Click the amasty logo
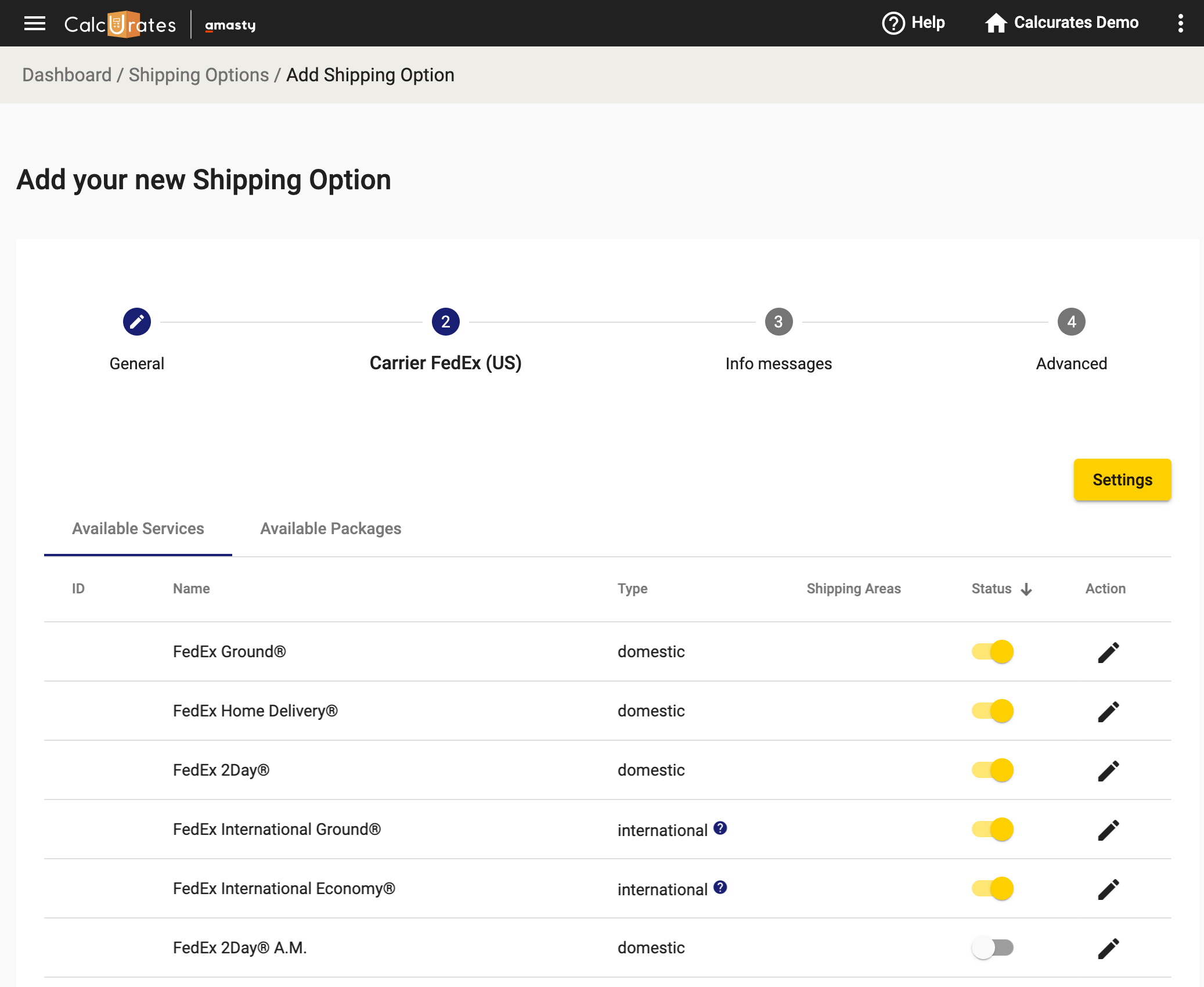This screenshot has height=987, width=1204. point(230,25)
